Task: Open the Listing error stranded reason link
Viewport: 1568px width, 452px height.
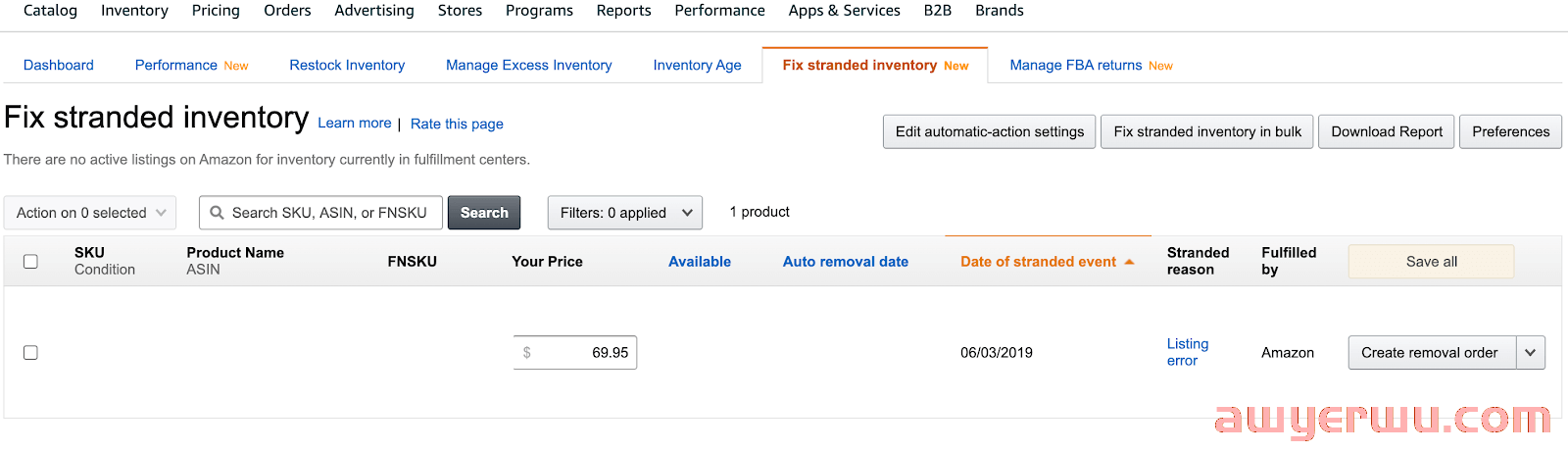Action: coord(1188,352)
